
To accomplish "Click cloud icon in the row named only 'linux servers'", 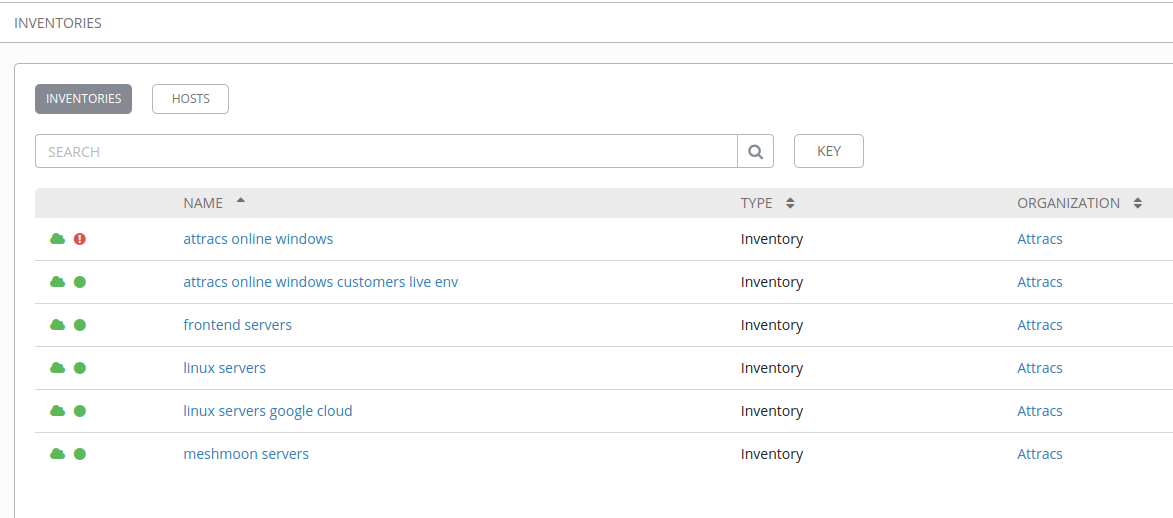I will tap(58, 368).
